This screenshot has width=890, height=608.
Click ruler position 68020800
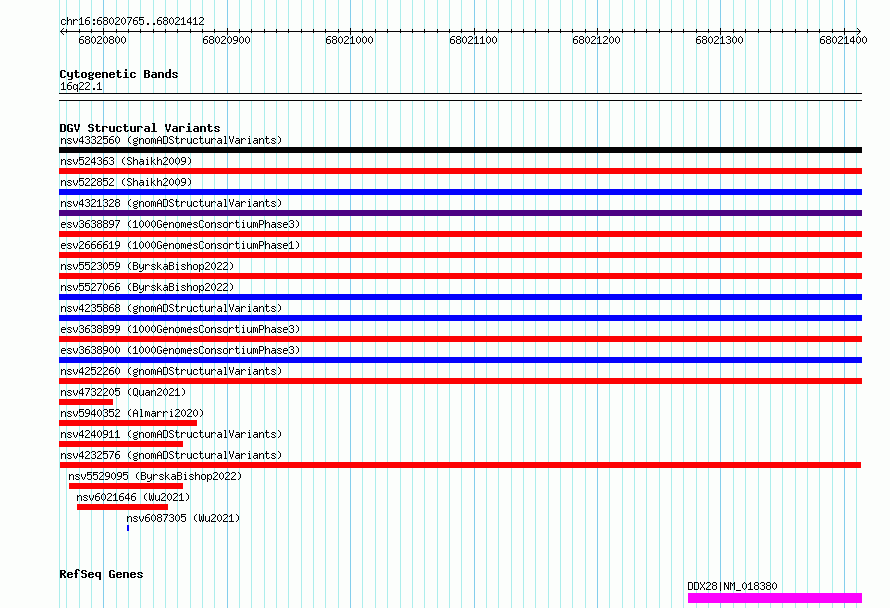click(x=102, y=40)
